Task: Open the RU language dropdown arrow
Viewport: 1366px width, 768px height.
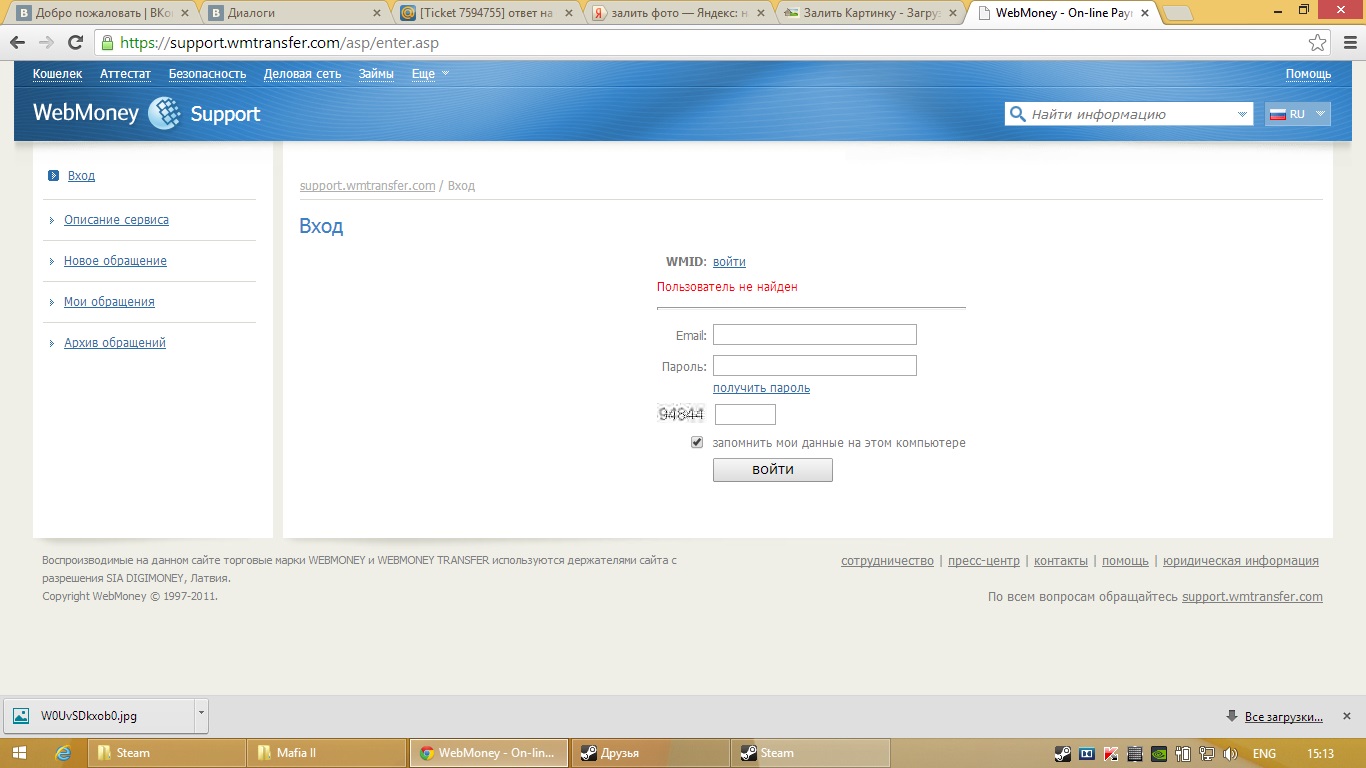Action: coord(1320,114)
